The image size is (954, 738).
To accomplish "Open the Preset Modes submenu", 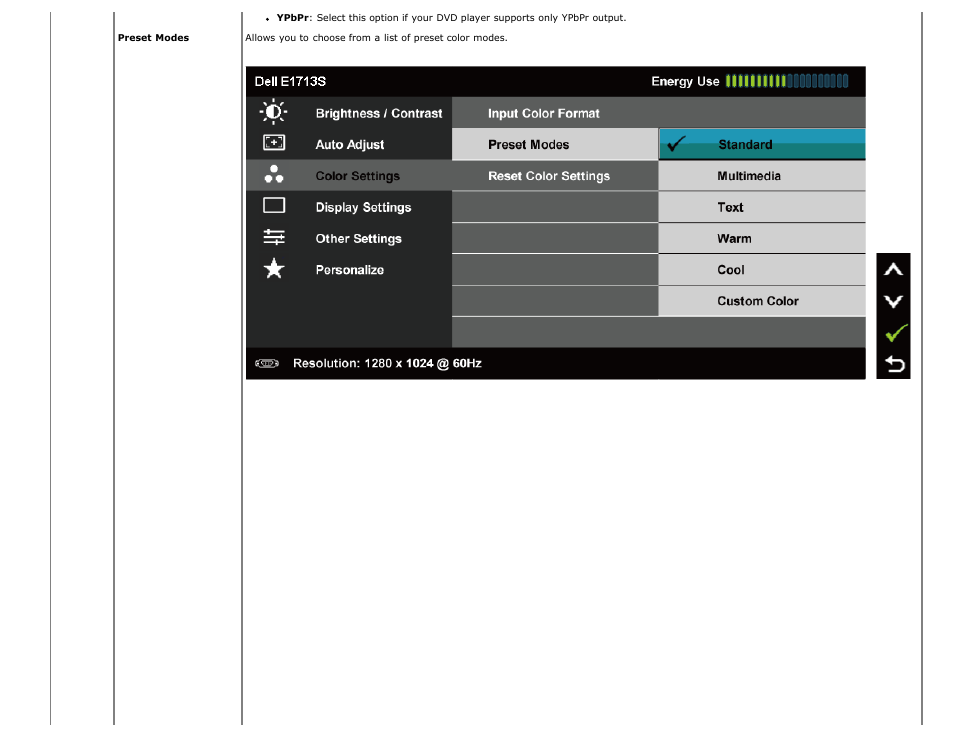I will (x=554, y=144).
